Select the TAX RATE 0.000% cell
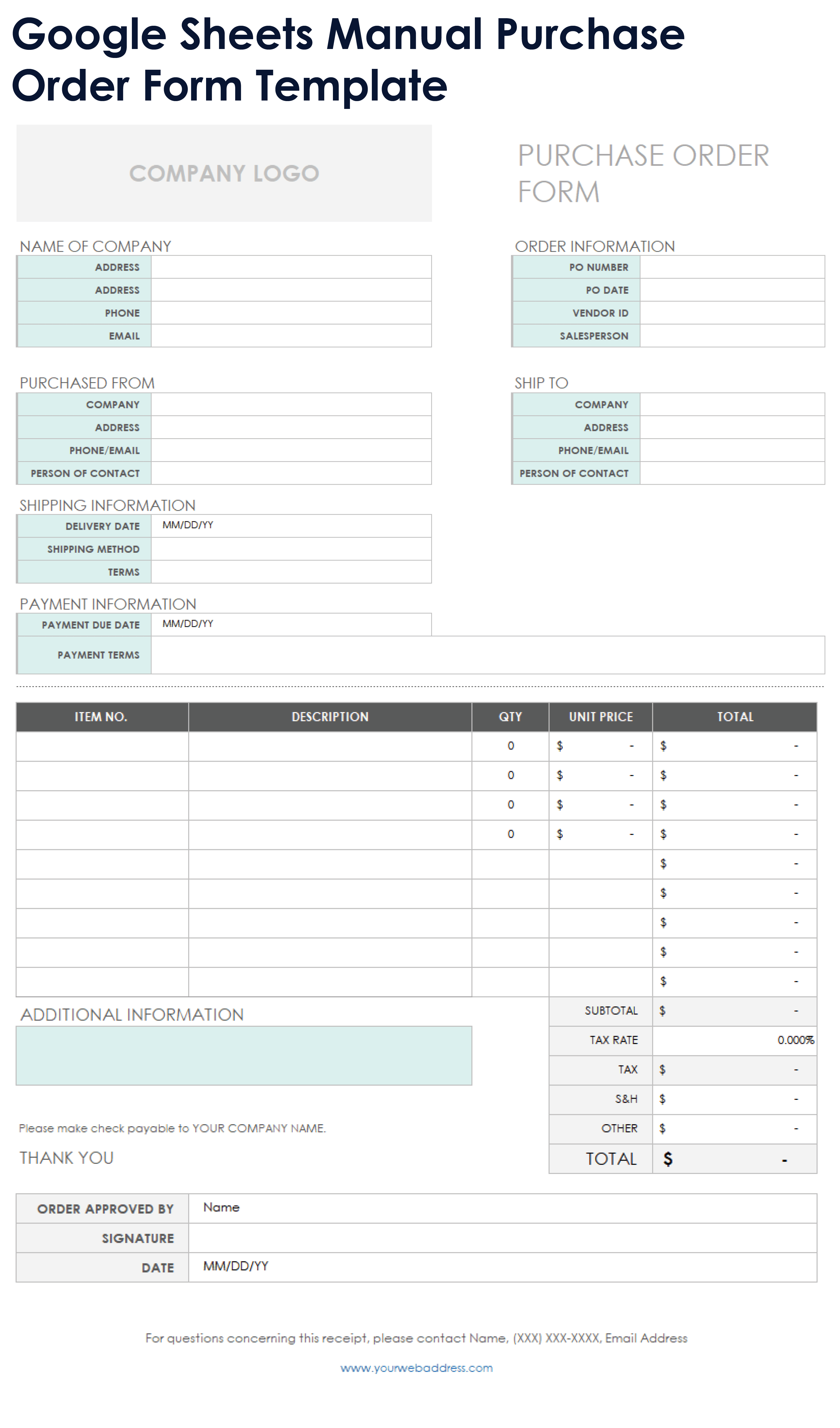The height and width of the screenshot is (1428, 840). 734,1040
